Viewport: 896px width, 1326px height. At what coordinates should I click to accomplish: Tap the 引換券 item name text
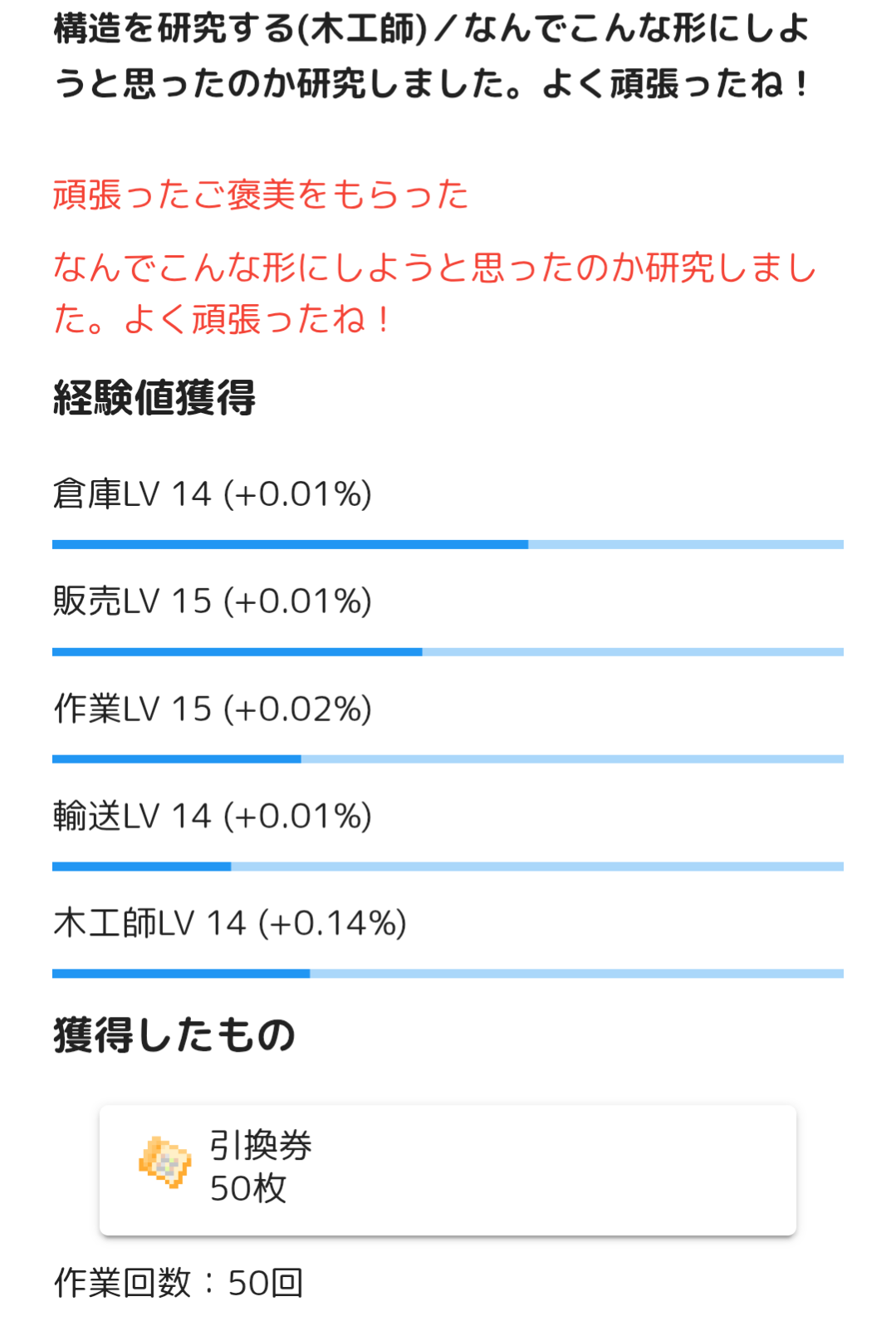(x=260, y=1146)
